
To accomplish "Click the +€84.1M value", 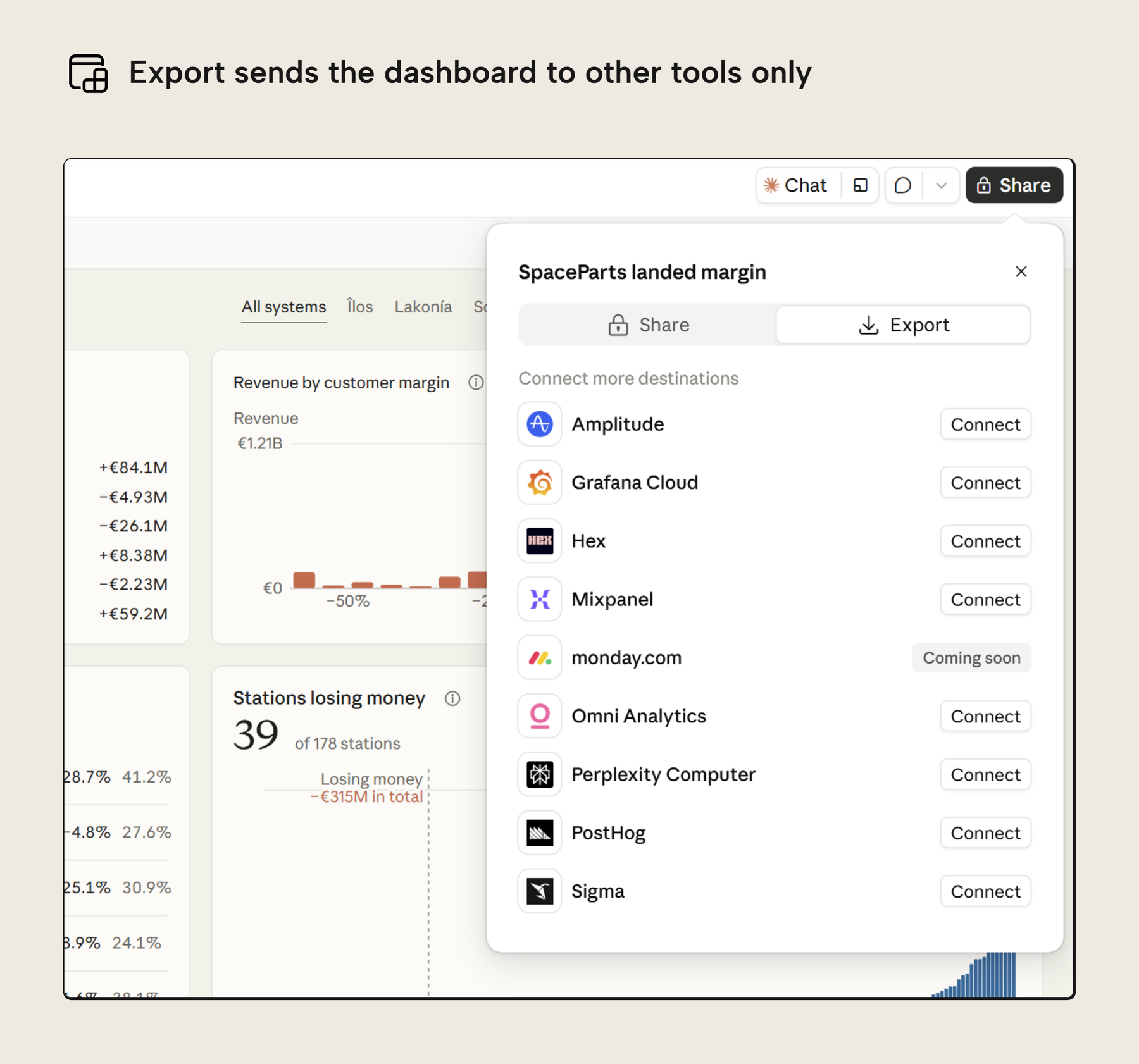I will [134, 467].
